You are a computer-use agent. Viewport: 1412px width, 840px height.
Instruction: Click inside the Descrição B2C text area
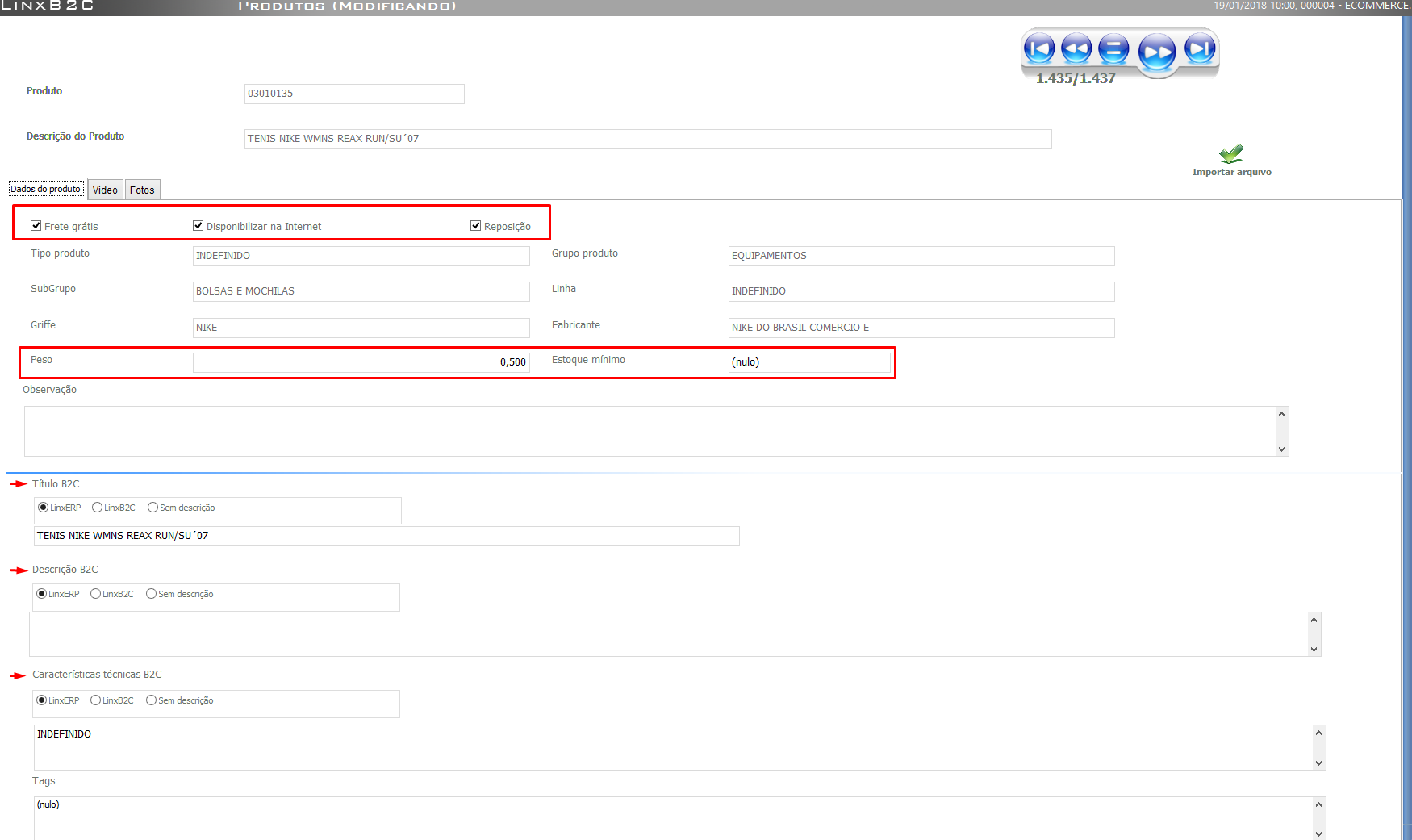pyautogui.click(x=668, y=634)
